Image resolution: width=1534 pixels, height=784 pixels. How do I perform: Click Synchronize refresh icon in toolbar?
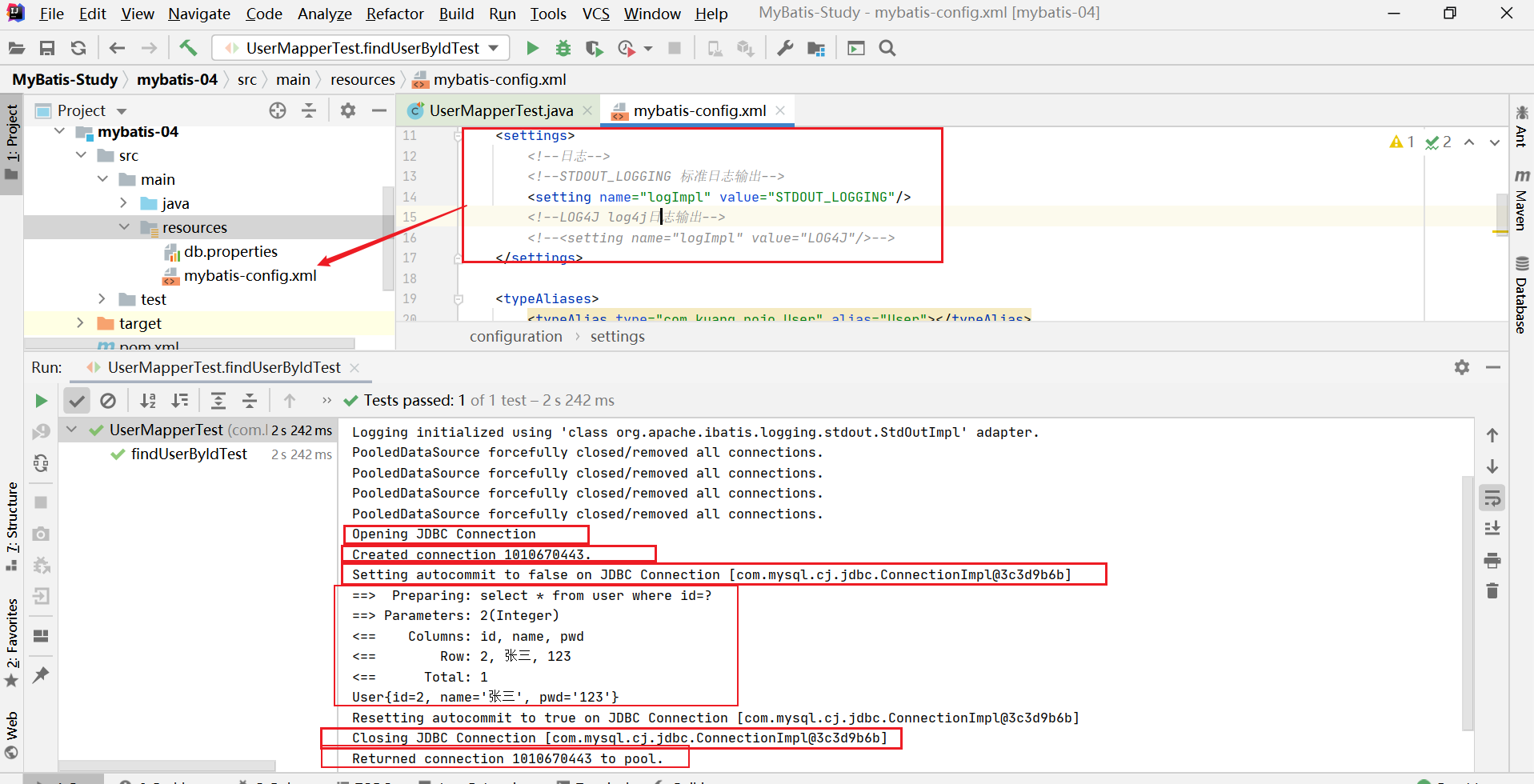[x=78, y=48]
